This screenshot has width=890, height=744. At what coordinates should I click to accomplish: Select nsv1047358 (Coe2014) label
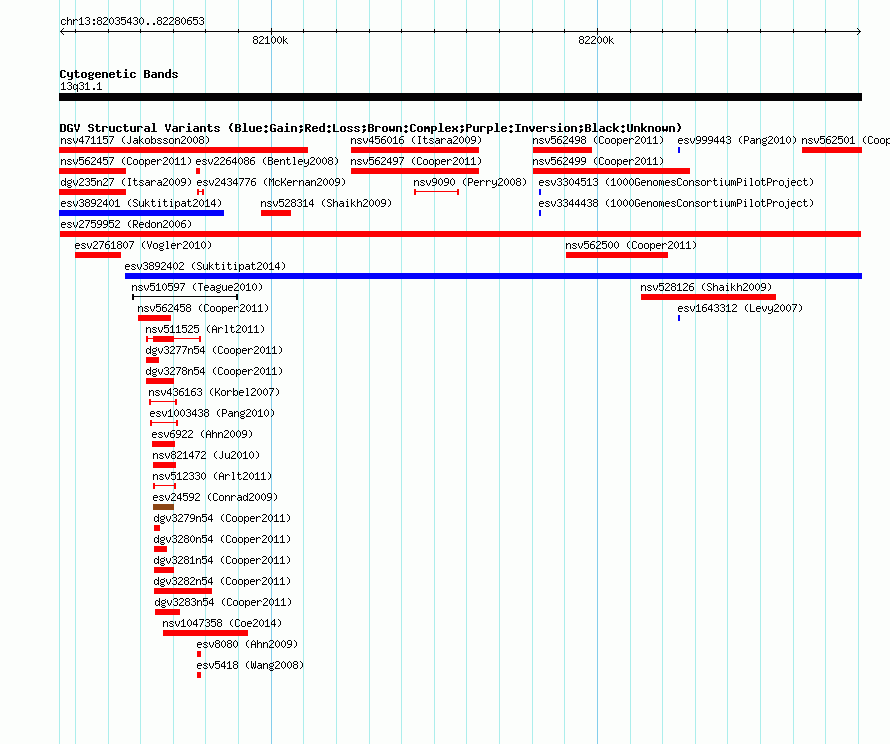[x=222, y=623]
